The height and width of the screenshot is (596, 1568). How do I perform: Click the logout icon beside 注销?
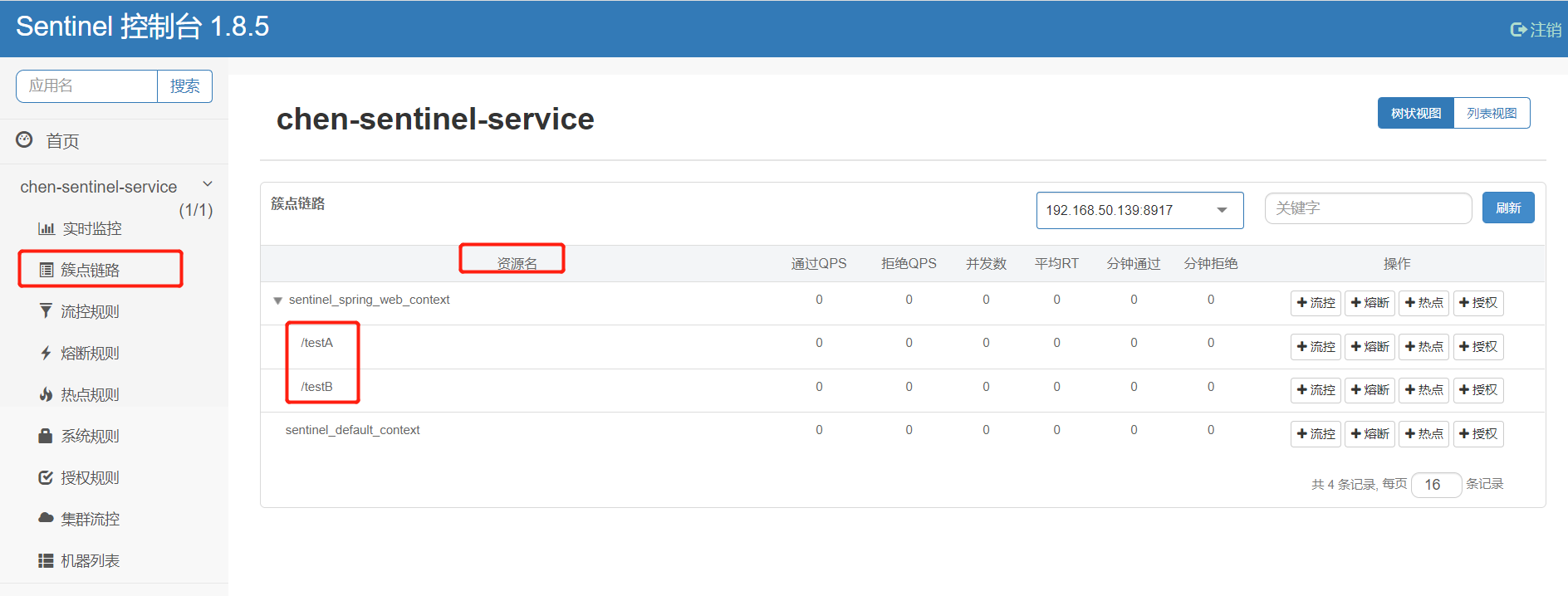coord(1518,30)
